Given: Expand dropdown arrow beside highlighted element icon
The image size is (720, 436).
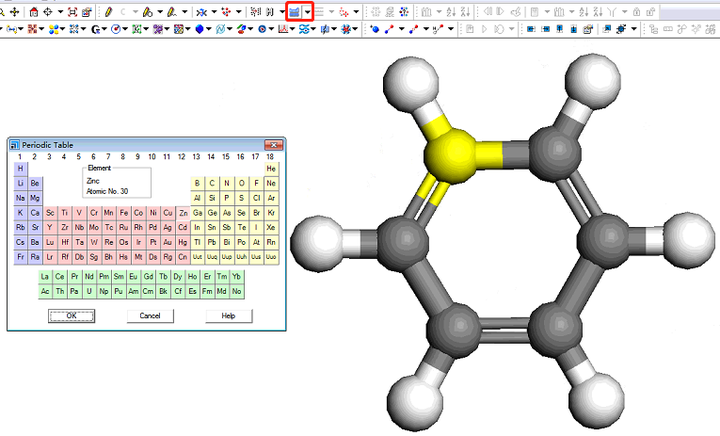Looking at the screenshot, I should (x=308, y=12).
